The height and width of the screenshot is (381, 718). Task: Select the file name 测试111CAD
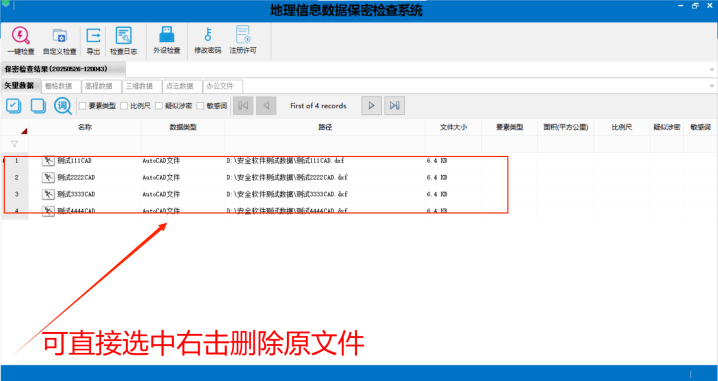click(75, 161)
